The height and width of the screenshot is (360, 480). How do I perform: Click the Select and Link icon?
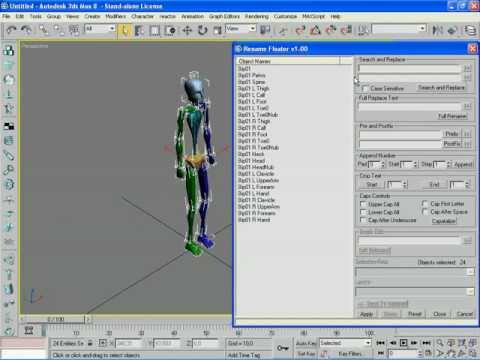point(43,30)
